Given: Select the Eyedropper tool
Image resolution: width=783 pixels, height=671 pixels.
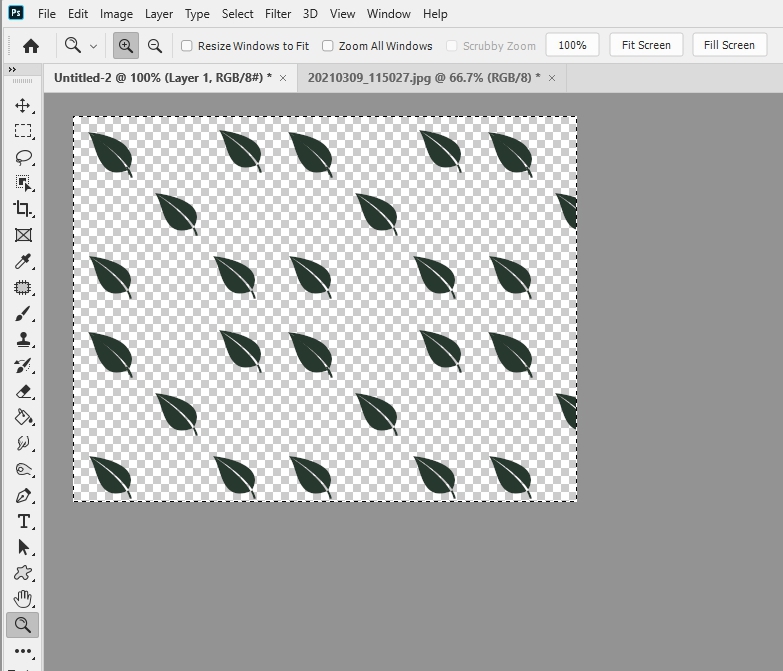Looking at the screenshot, I should pyautogui.click(x=22, y=261).
